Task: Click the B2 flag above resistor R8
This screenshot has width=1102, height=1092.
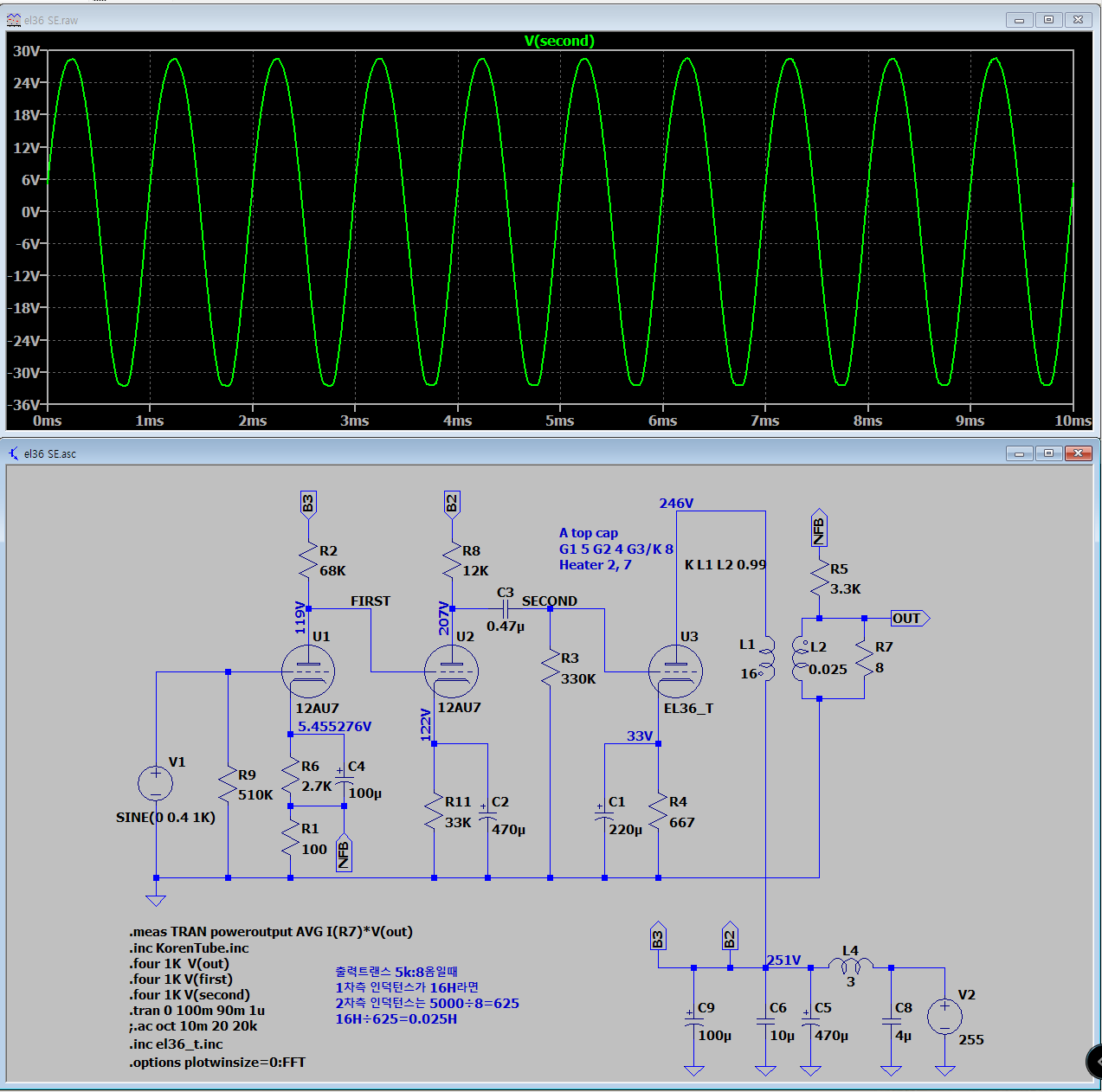Action: (x=452, y=503)
